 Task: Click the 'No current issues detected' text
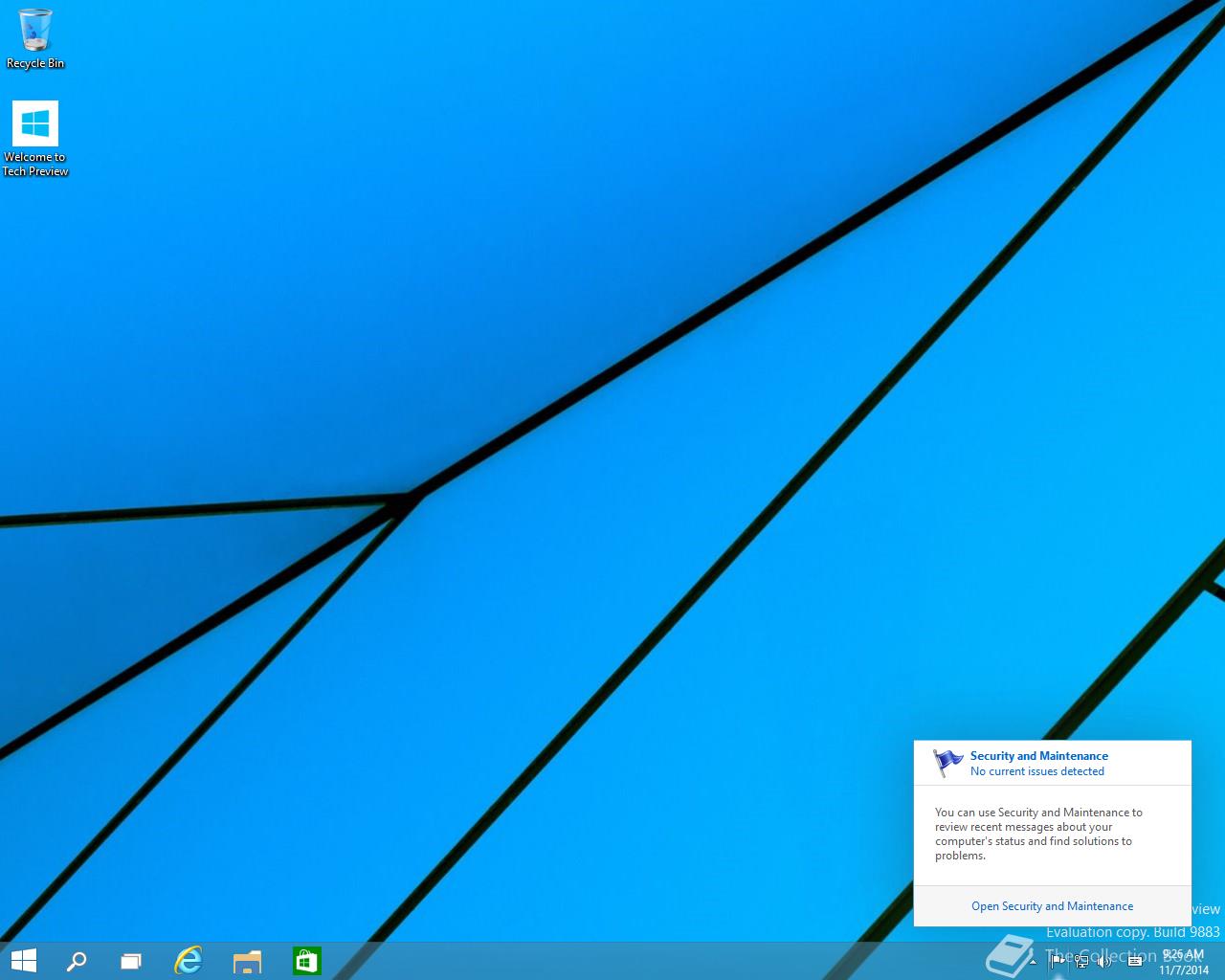[x=1036, y=771]
